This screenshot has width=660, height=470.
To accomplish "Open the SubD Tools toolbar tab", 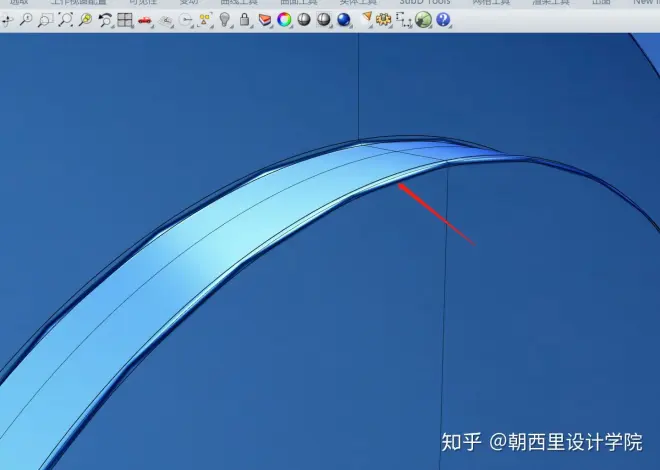I will pos(425,2).
